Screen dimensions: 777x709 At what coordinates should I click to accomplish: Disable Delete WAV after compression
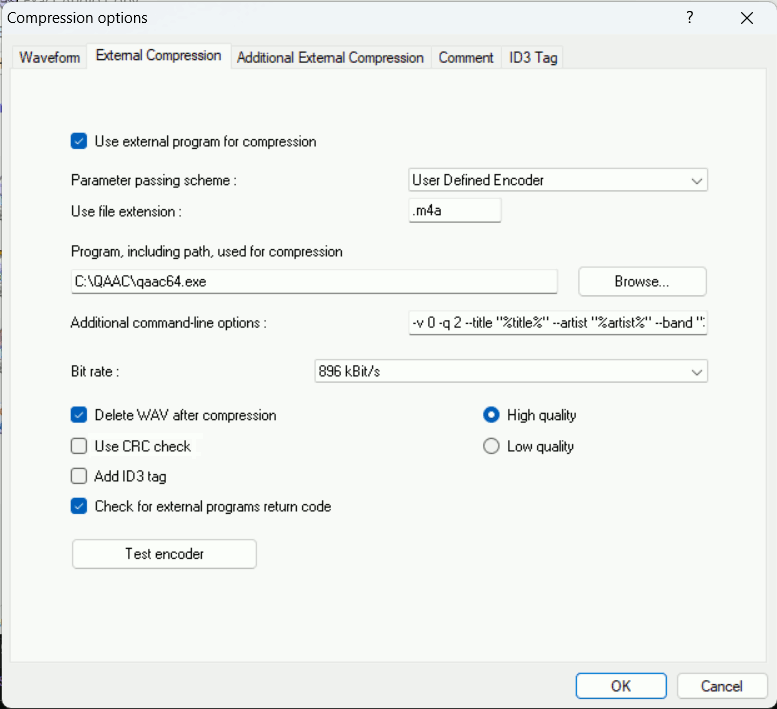[80, 415]
